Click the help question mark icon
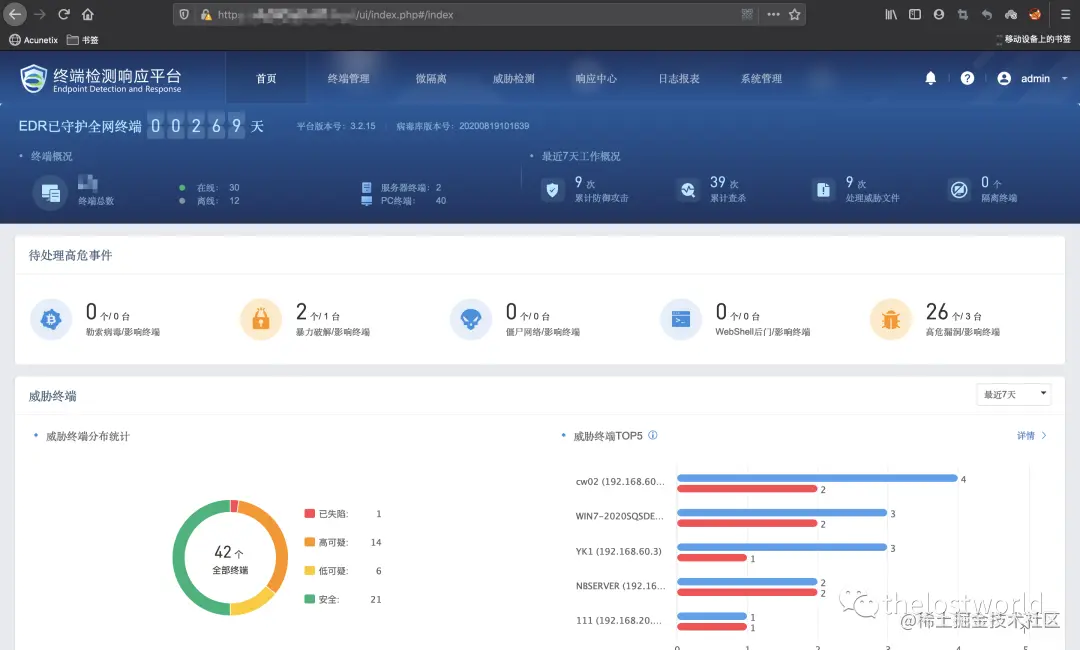Image resolution: width=1080 pixels, height=650 pixels. (967, 77)
